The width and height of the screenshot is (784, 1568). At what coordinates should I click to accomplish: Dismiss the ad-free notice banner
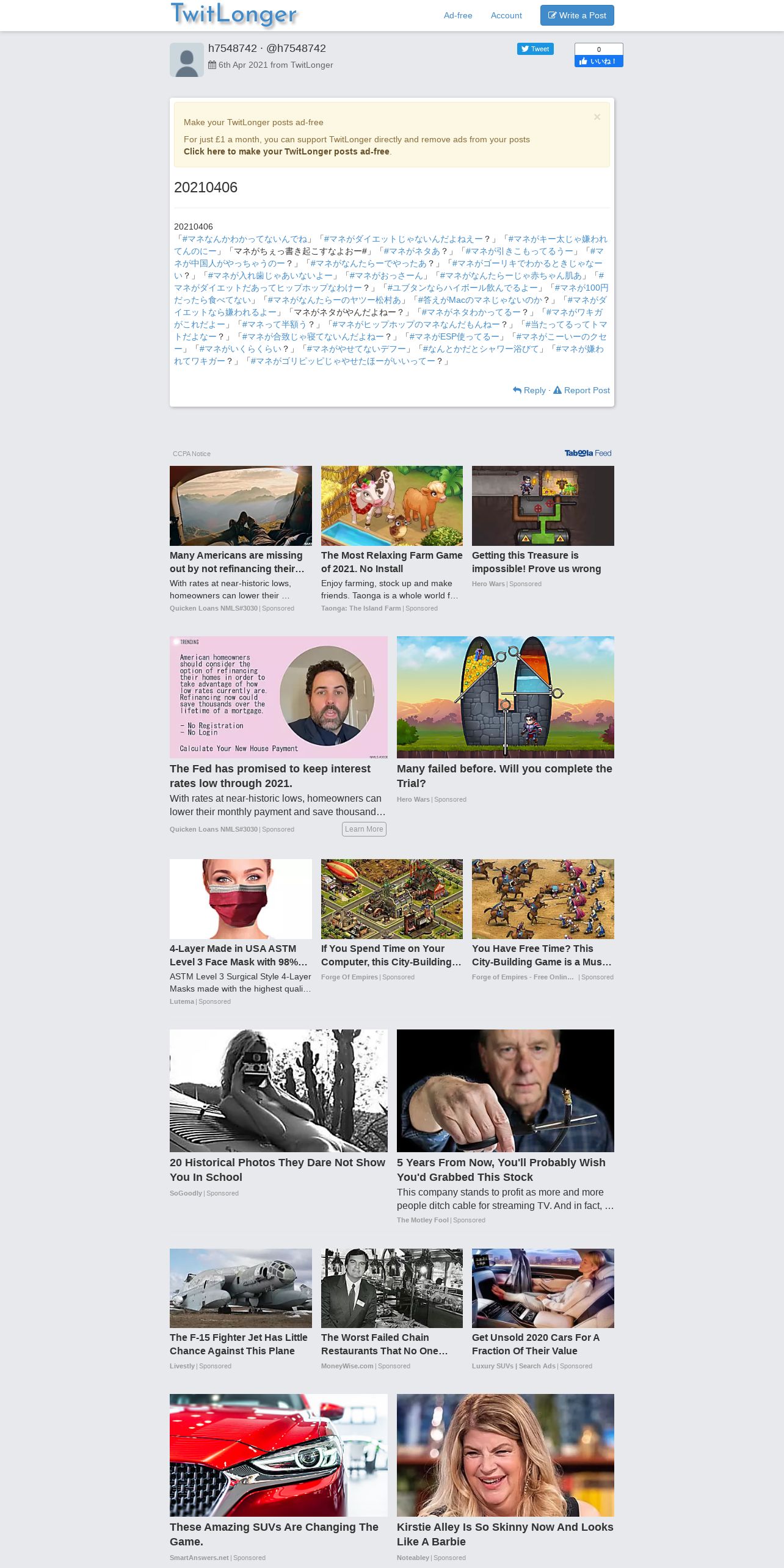pos(597,117)
